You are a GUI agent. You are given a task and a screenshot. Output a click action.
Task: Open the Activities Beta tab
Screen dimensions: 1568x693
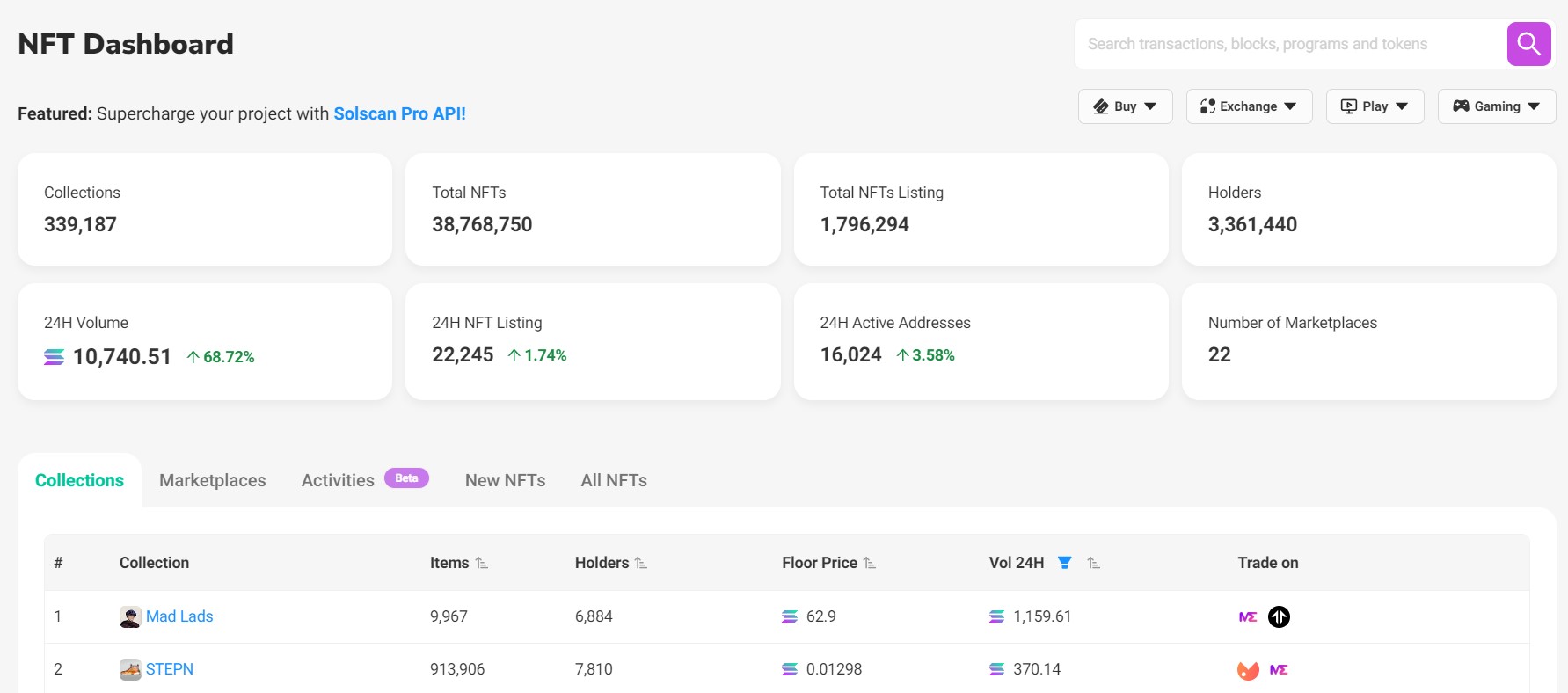coord(339,480)
